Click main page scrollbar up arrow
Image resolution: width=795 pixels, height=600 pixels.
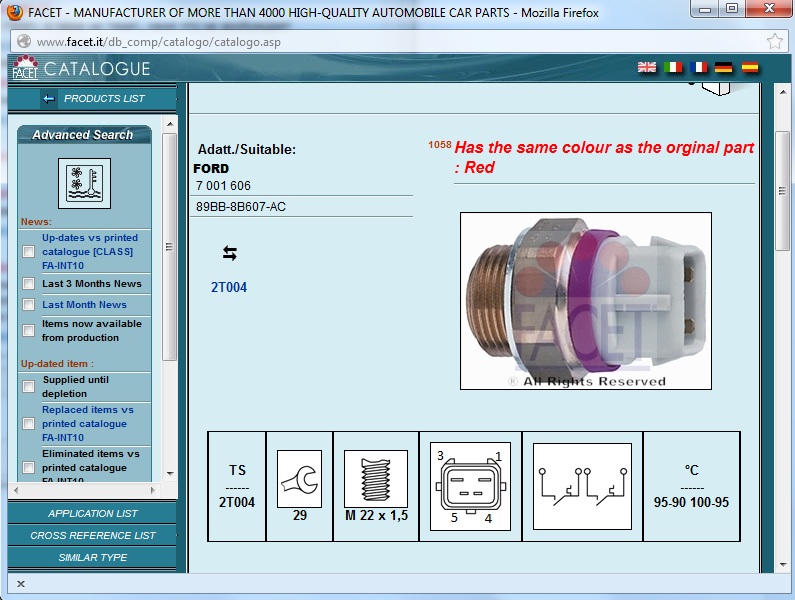click(782, 92)
